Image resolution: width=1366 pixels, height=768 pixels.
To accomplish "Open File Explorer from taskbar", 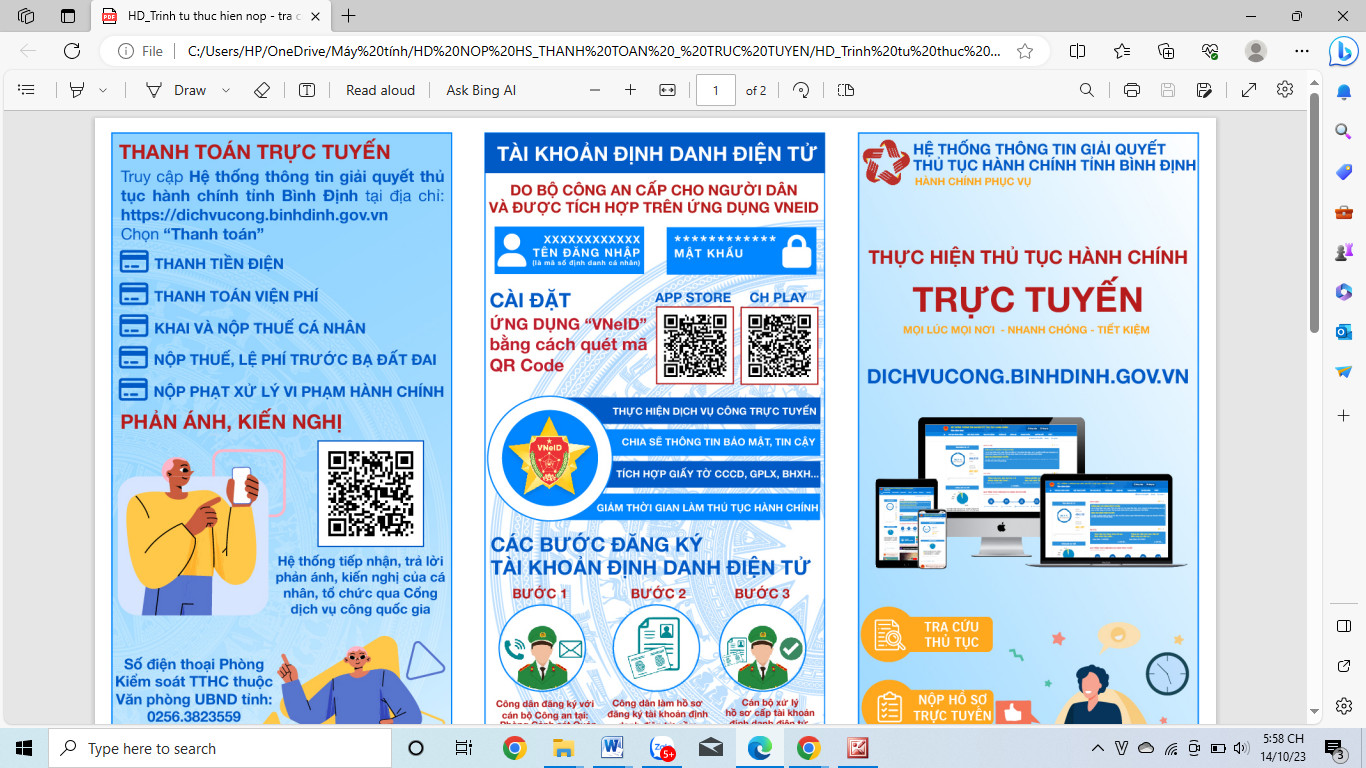I will coord(563,748).
